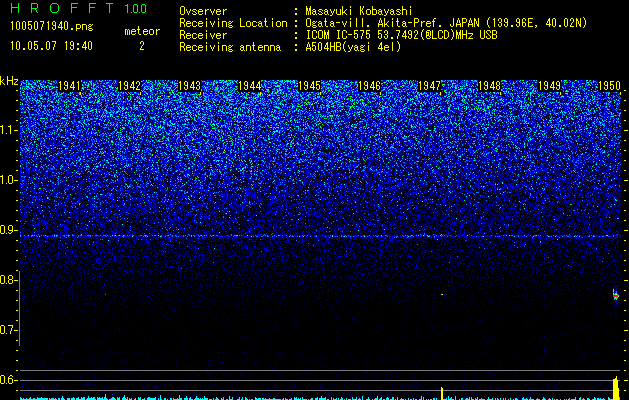Image resolution: width=629 pixels, height=400 pixels.
Task: Click the meteor count value 2
Action: click(x=142, y=46)
